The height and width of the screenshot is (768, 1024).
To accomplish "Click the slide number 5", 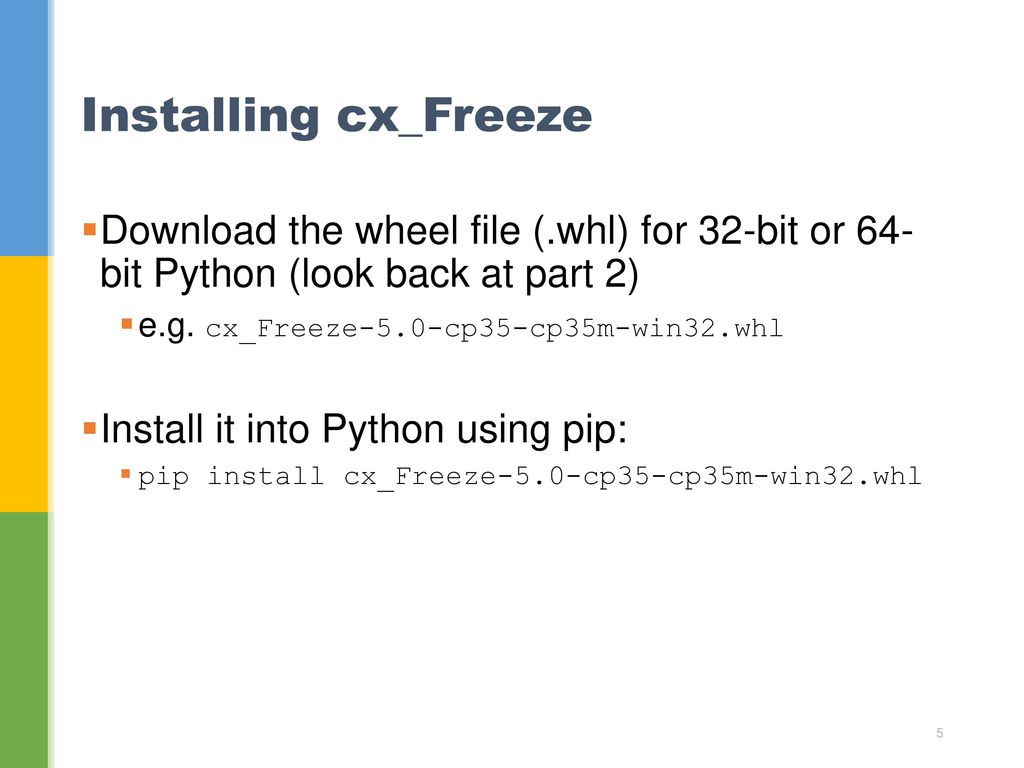I will coord(940,733).
